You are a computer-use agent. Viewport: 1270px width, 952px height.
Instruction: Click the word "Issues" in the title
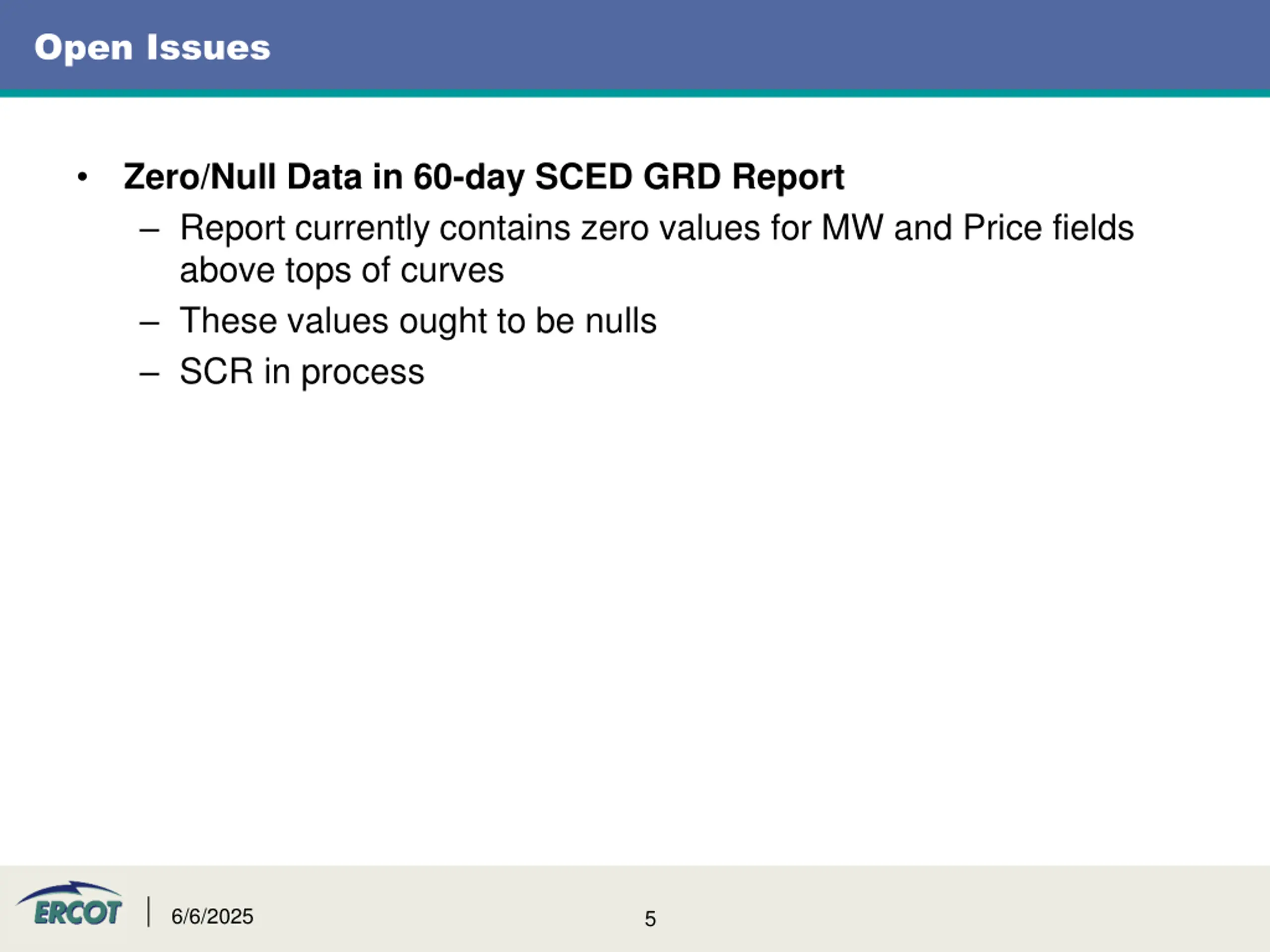(208, 48)
